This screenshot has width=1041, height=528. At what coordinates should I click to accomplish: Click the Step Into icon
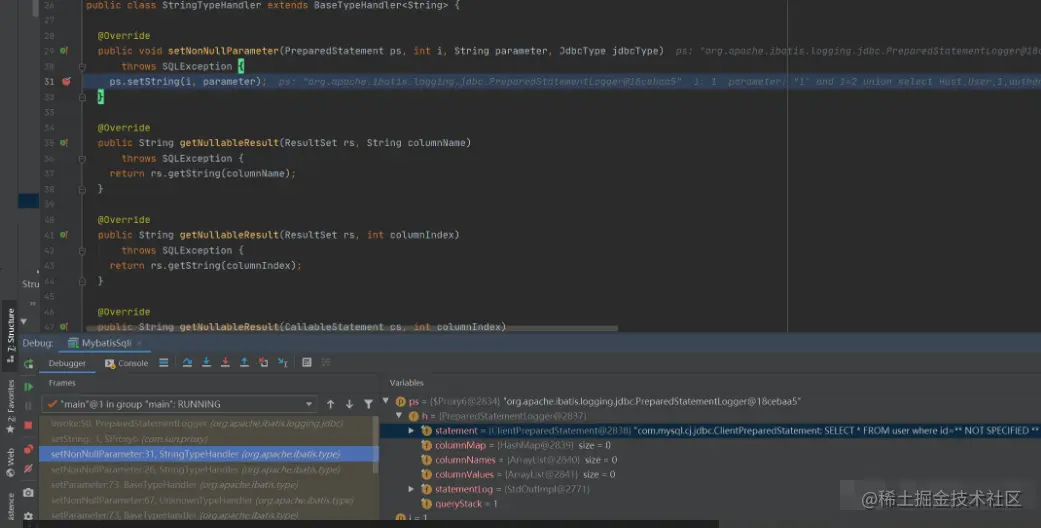[x=206, y=363]
